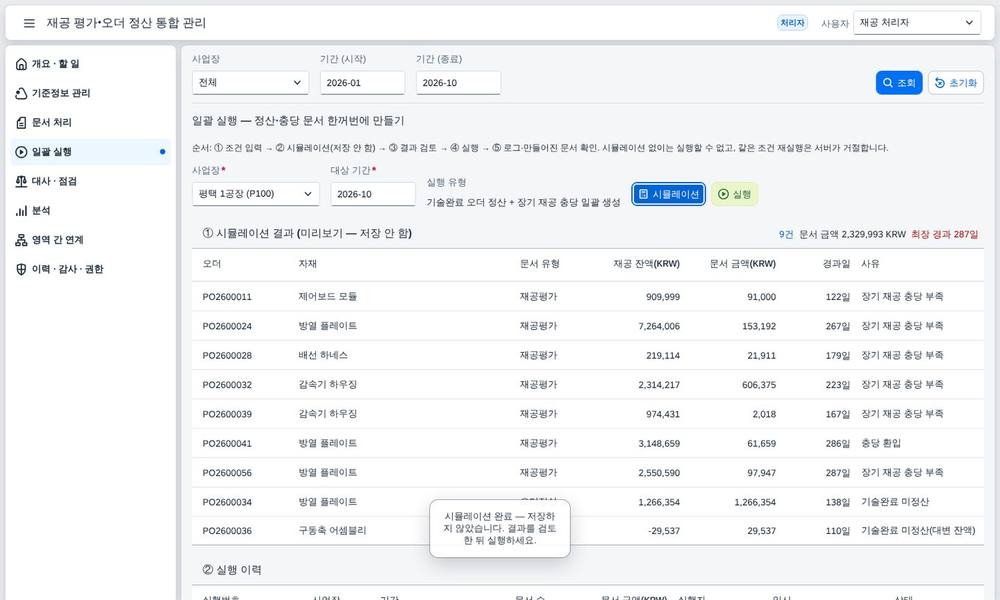Screen dimensions: 1000x600
Task: Open the 평택 1공장 (P100) plant dropdown
Action: pyautogui.click(x=255, y=194)
